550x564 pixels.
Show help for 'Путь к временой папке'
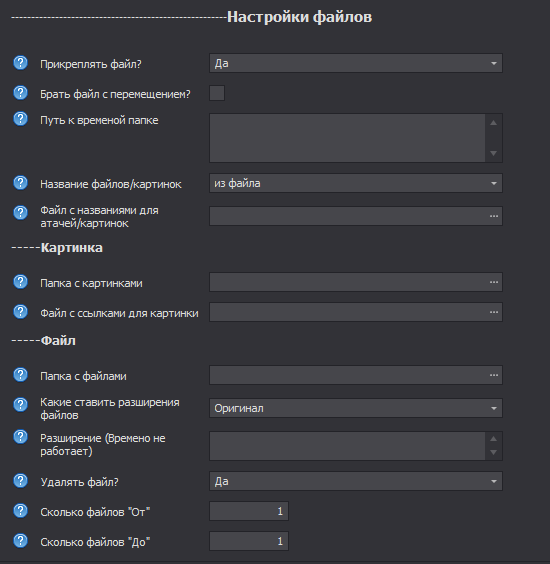click(21, 119)
